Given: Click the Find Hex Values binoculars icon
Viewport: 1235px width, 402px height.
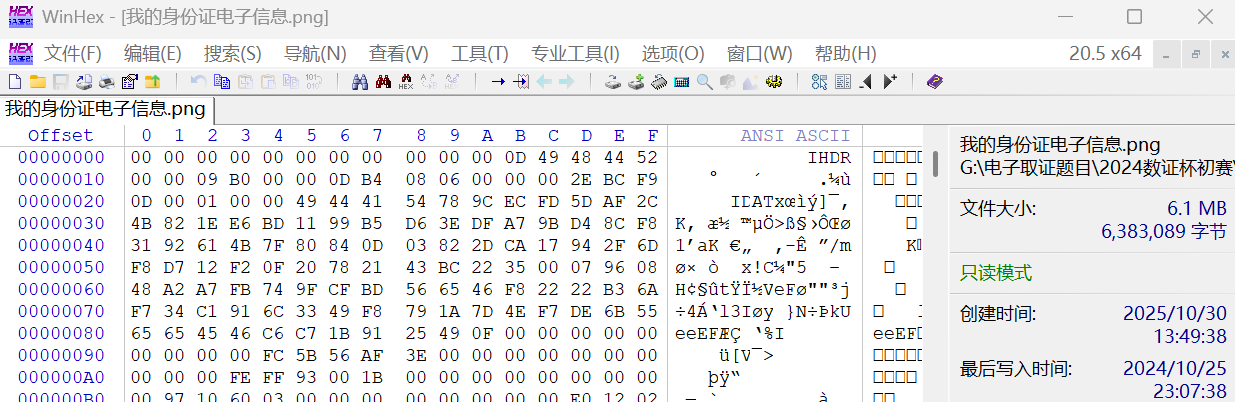Looking at the screenshot, I should (x=406, y=81).
